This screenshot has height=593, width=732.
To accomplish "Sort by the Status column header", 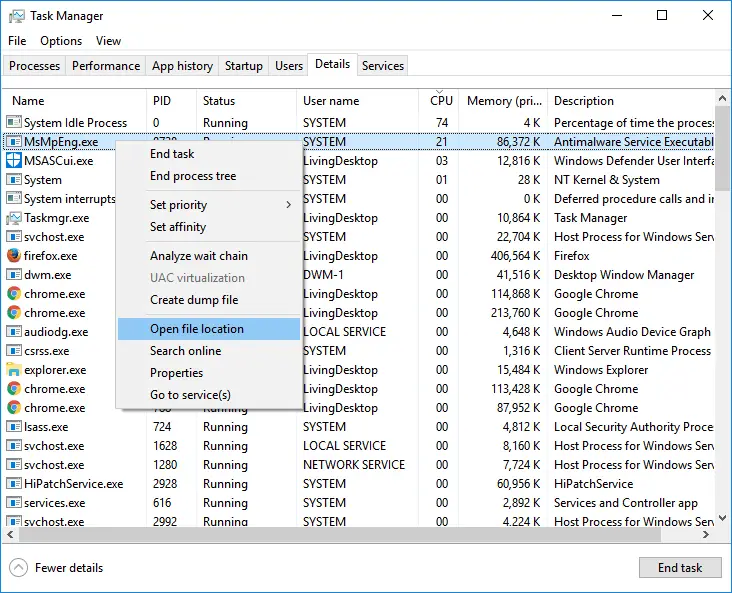I will (246, 101).
